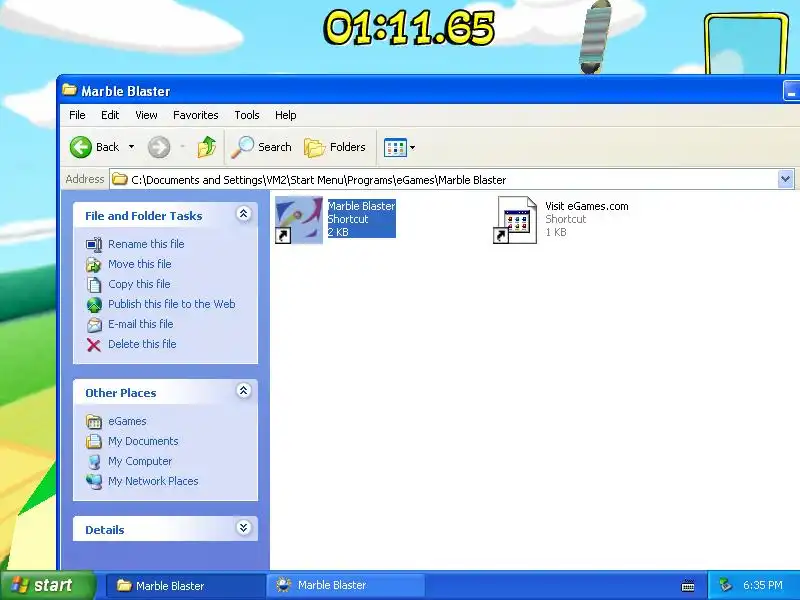Viewport: 800px width, 600px height.
Task: Go up one folder level
Action: click(x=207, y=147)
